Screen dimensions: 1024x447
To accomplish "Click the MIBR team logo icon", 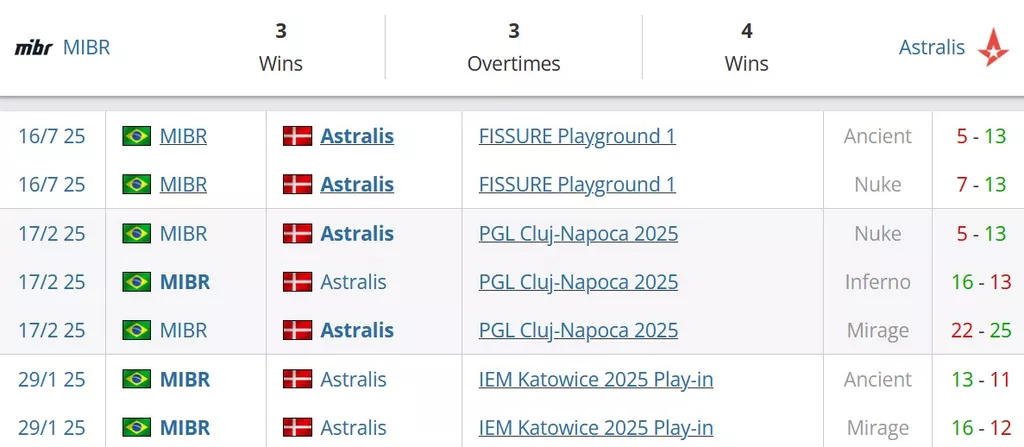I will tap(33, 48).
